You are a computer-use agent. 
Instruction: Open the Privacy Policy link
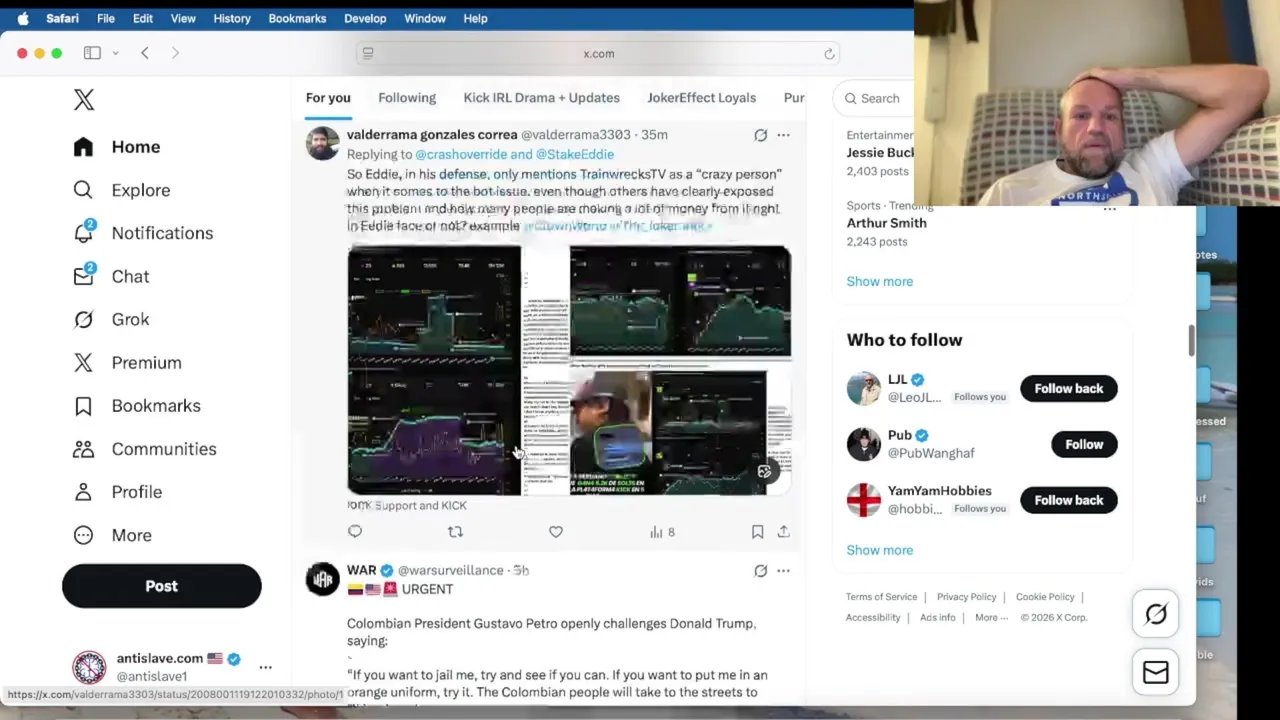tap(966, 597)
